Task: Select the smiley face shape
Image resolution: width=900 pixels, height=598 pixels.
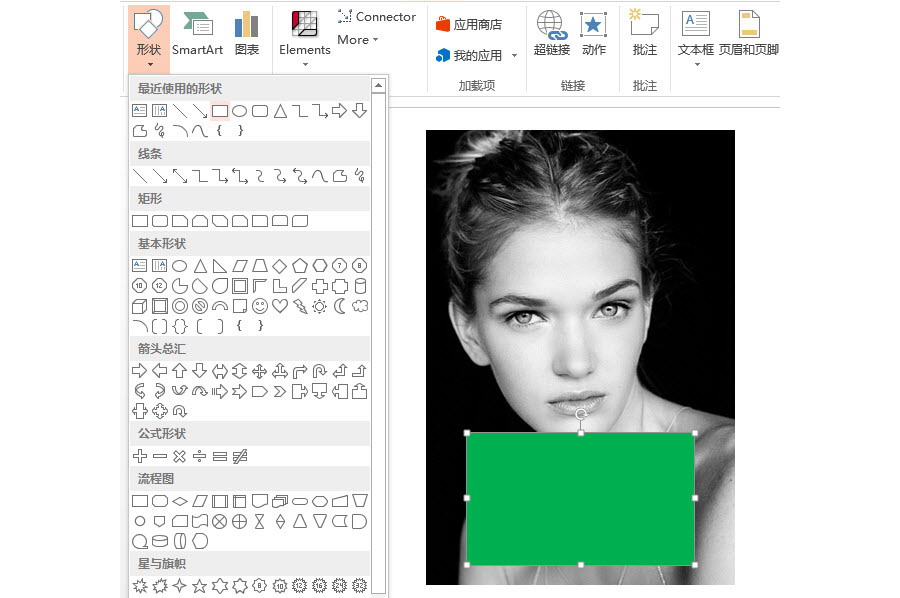Action: coord(259,306)
